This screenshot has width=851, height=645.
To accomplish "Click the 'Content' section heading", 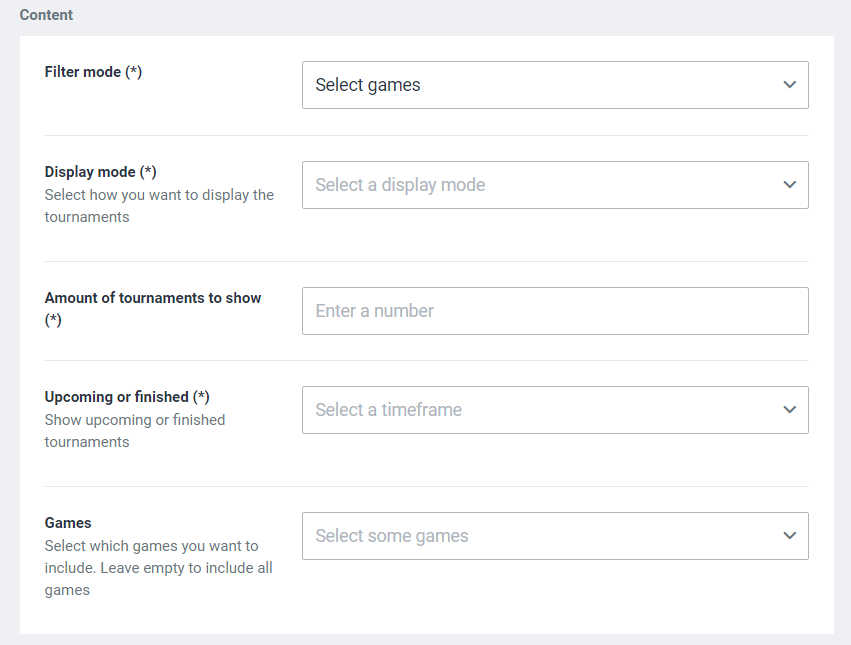I will pyautogui.click(x=46, y=15).
